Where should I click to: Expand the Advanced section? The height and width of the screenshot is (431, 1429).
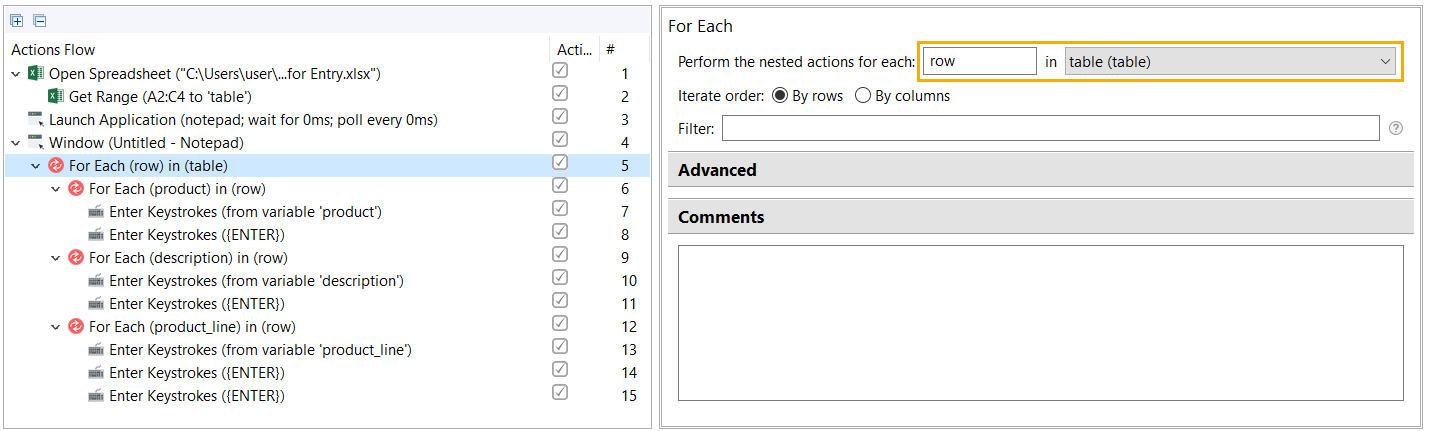[1040, 170]
